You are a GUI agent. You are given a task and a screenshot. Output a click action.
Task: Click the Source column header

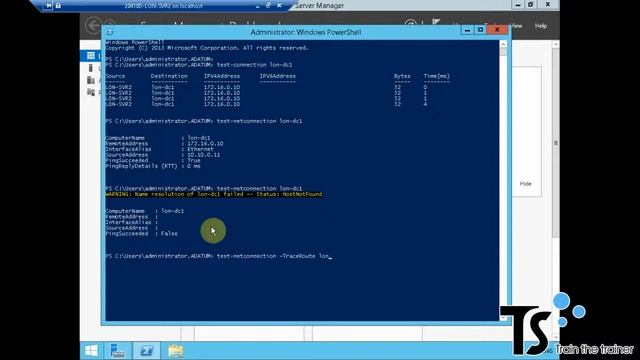(116, 76)
